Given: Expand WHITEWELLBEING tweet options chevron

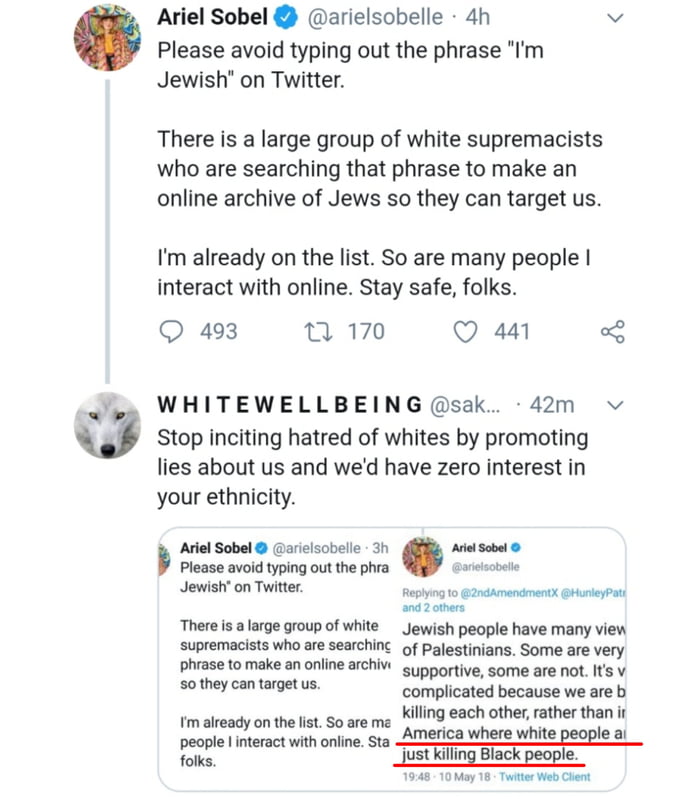Looking at the screenshot, I should tap(616, 404).
